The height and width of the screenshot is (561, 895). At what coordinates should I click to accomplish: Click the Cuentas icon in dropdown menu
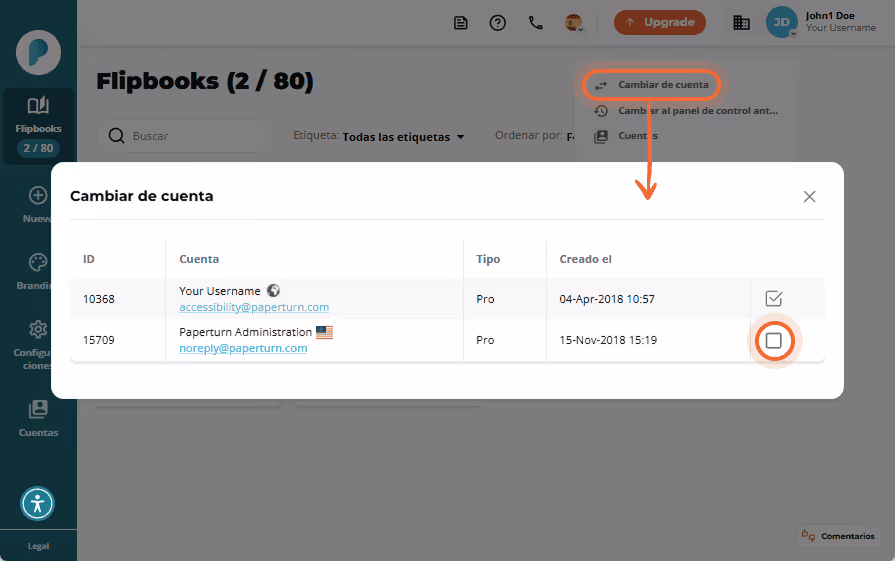click(601, 136)
